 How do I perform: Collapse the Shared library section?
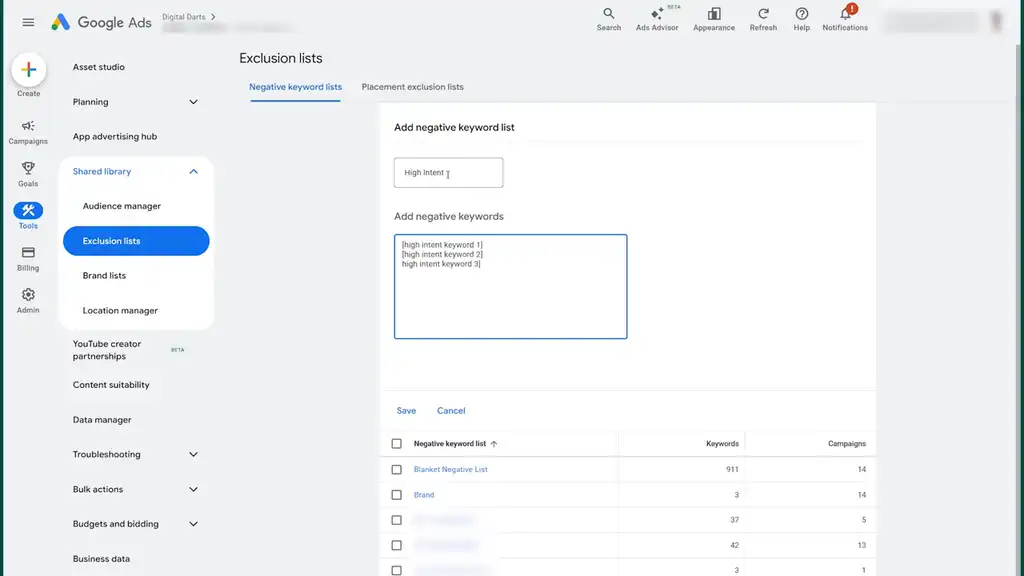193,171
